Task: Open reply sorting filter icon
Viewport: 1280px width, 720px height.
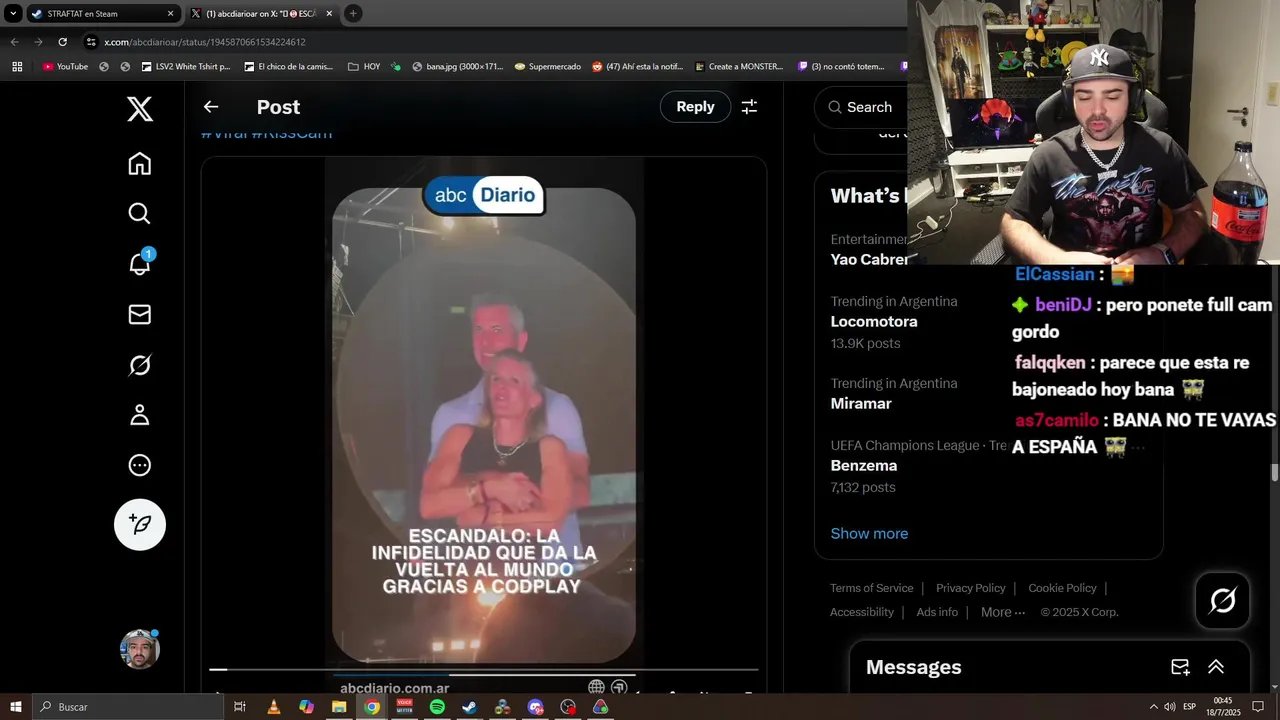Action: tap(749, 107)
